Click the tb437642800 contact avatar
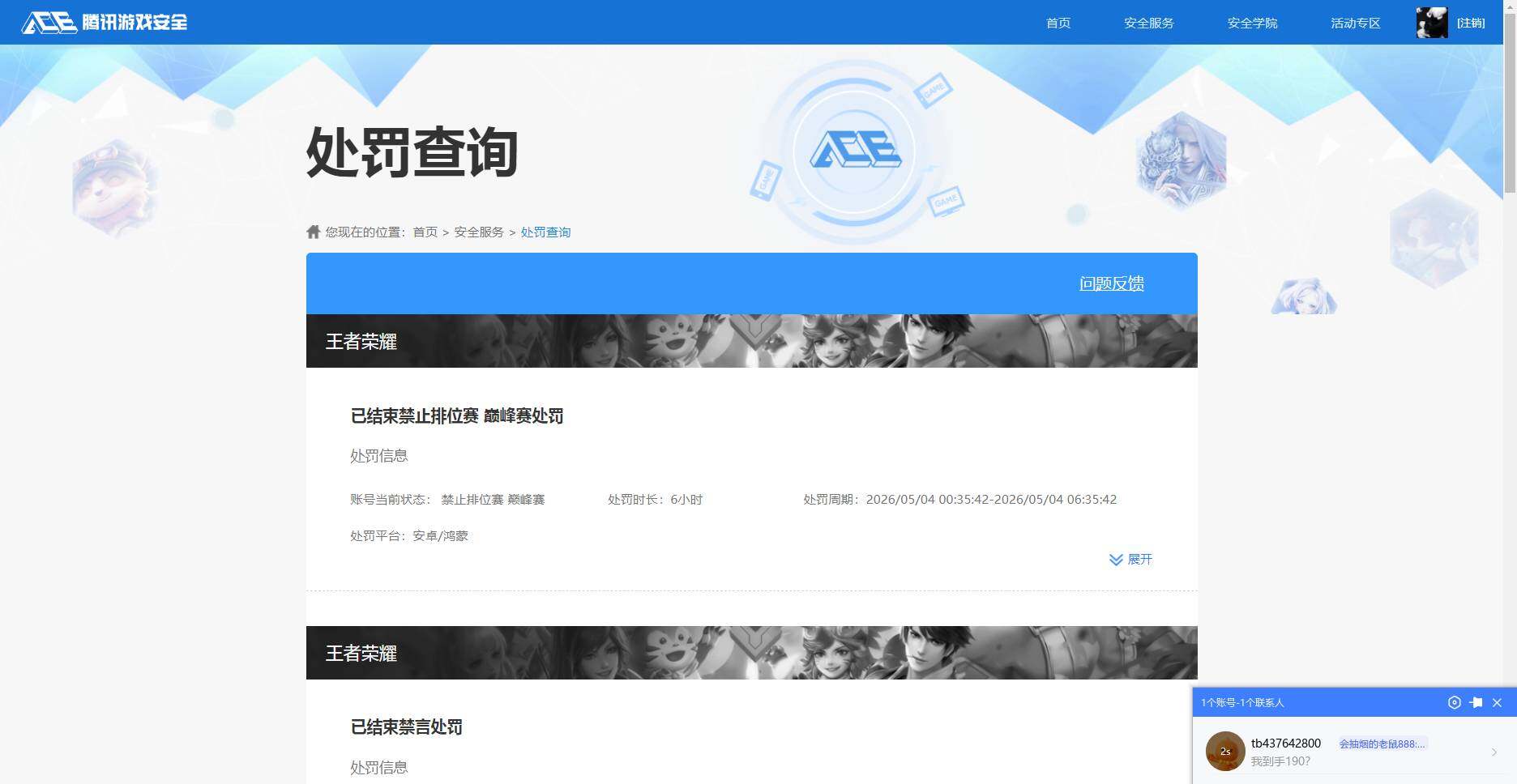1517x784 pixels. 1225,752
